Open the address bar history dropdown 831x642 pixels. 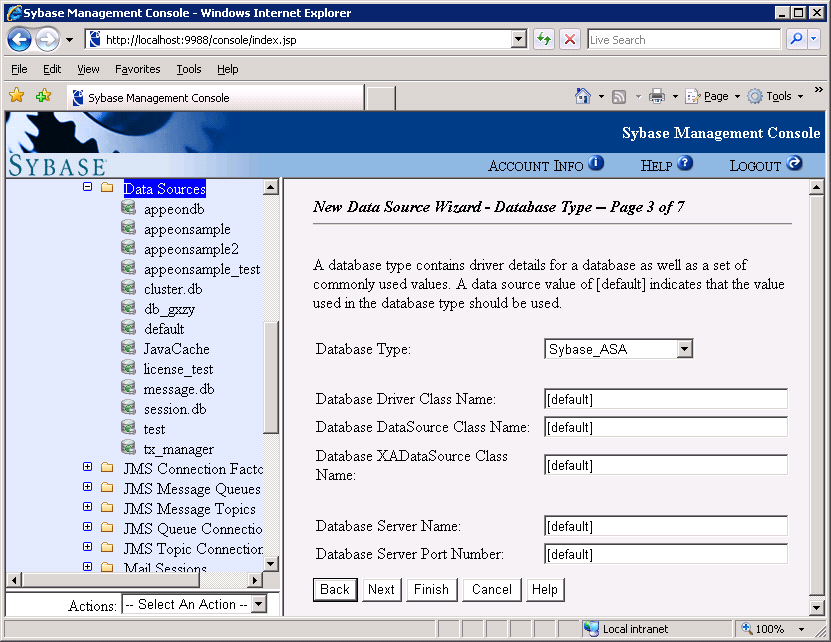click(518, 39)
